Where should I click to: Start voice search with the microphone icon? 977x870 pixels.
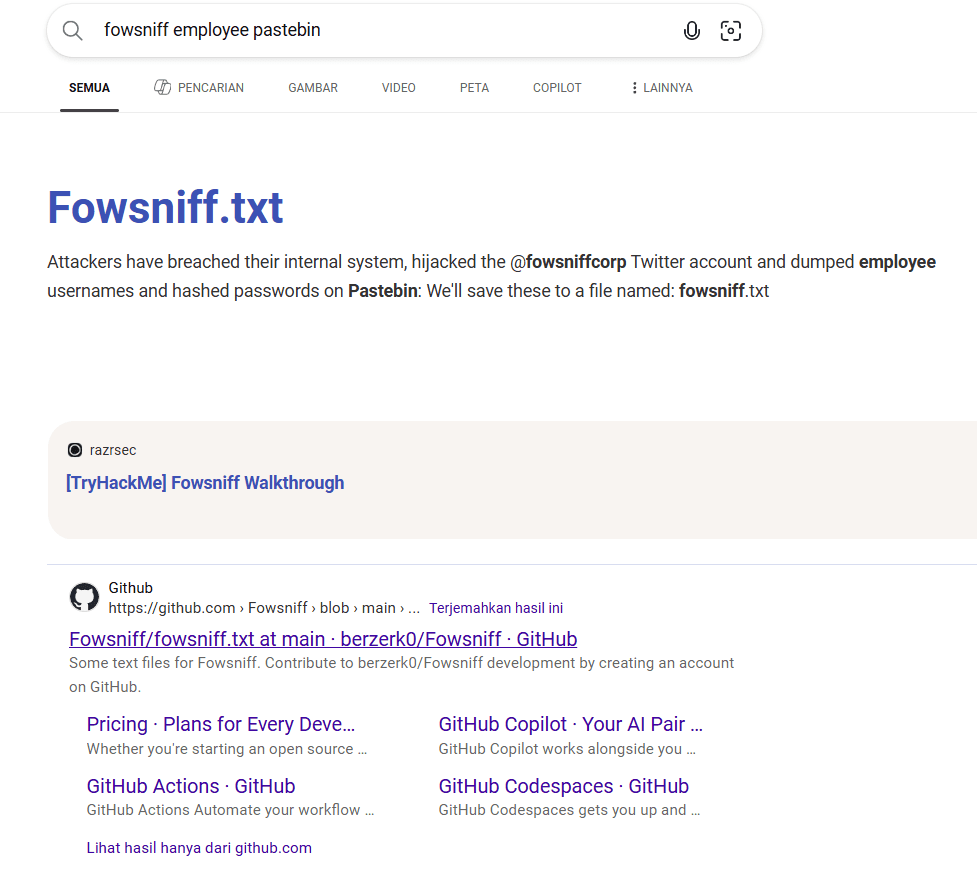691,31
